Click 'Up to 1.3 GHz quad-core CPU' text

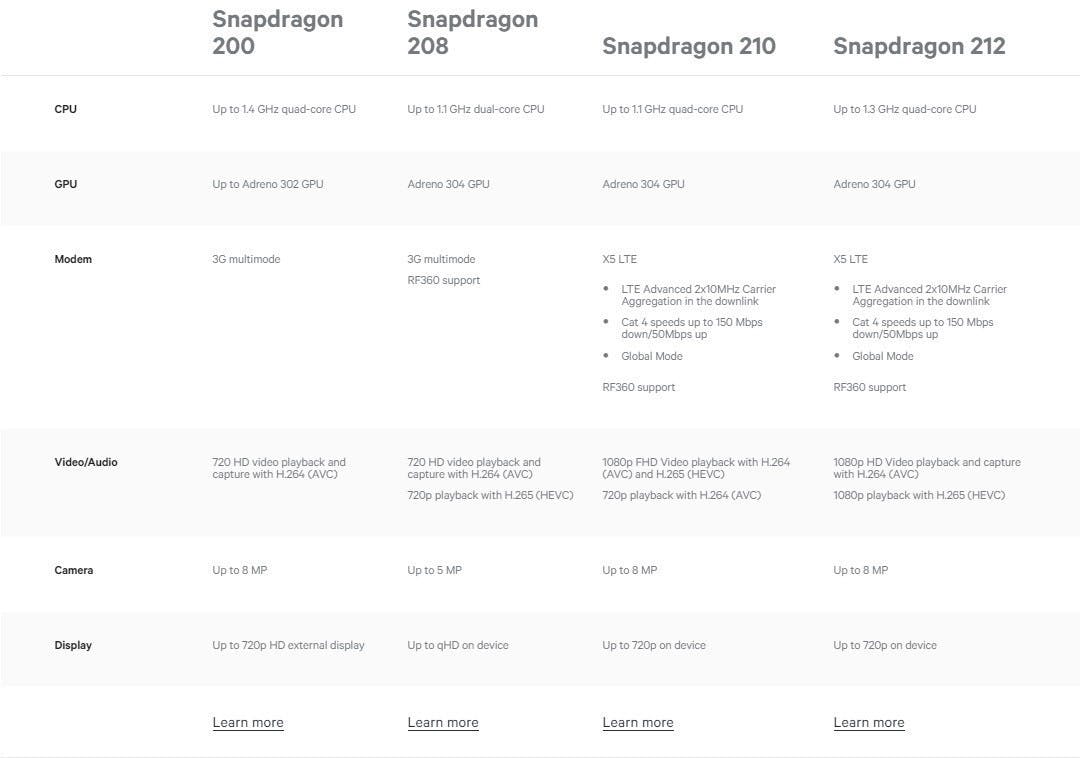[904, 109]
